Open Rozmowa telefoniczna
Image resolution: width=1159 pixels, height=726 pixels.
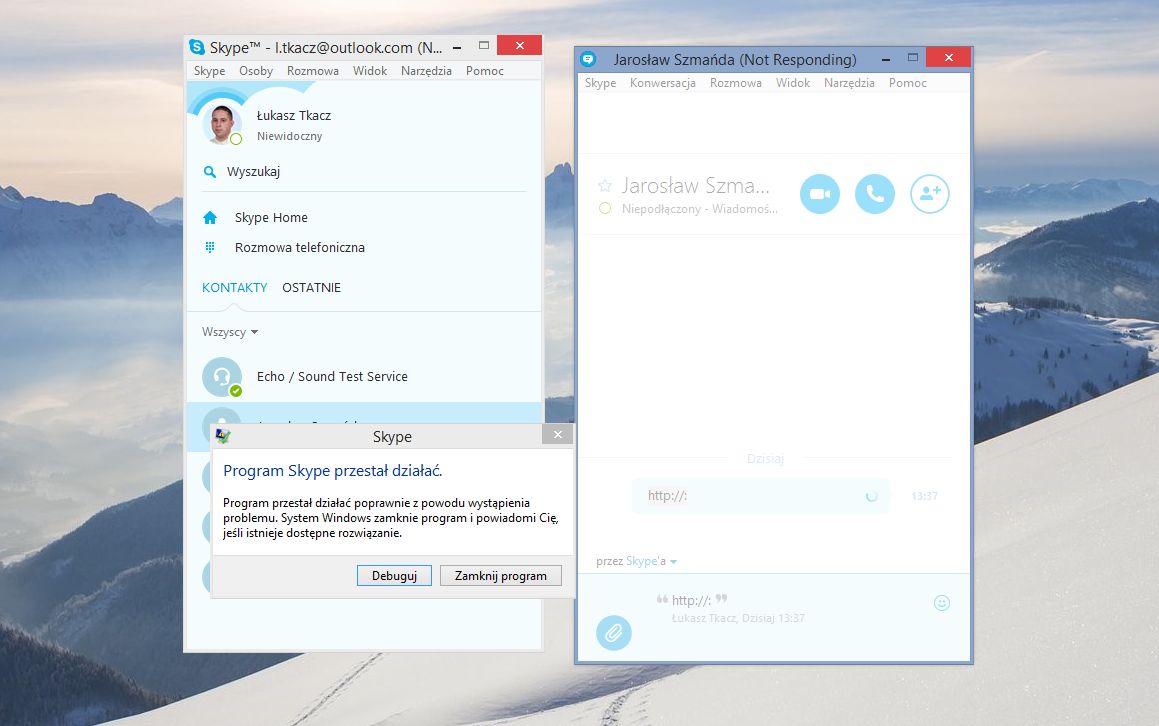299,247
